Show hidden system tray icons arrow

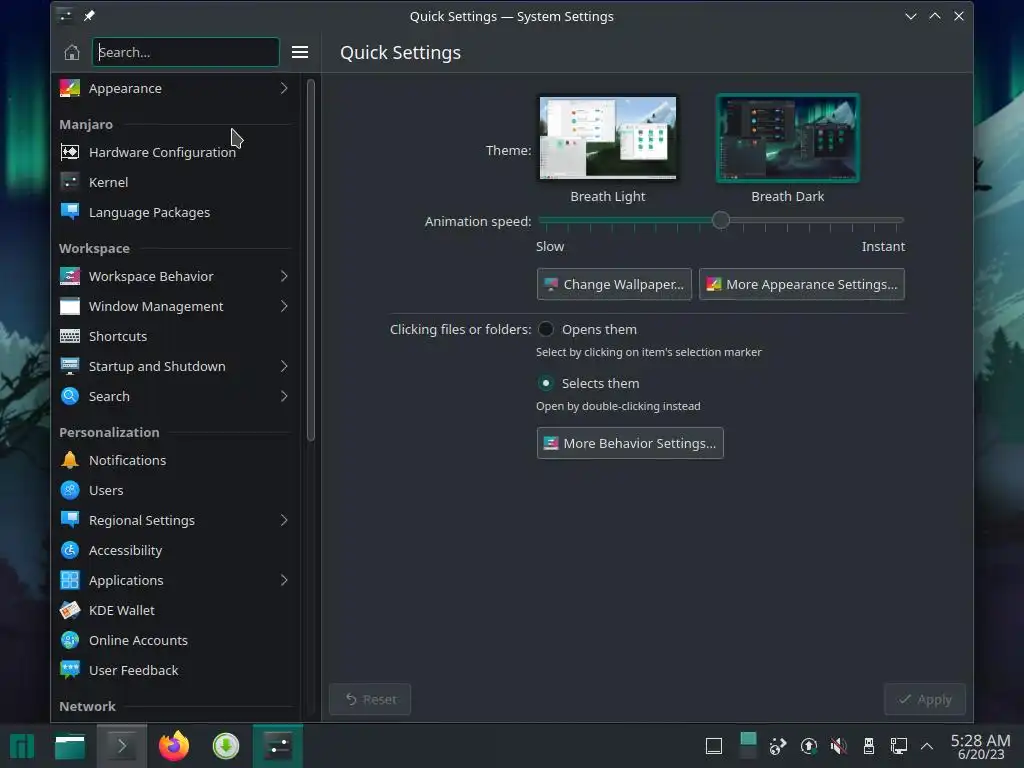coord(927,746)
